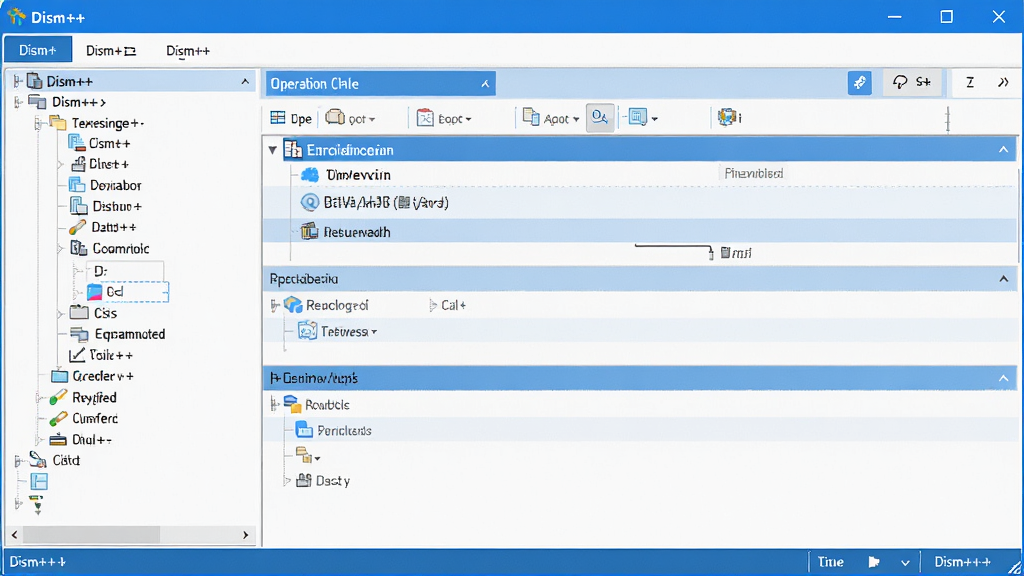Viewport: 1024px width, 576px height.
Task: Click the Time status bar label
Action: click(831, 562)
